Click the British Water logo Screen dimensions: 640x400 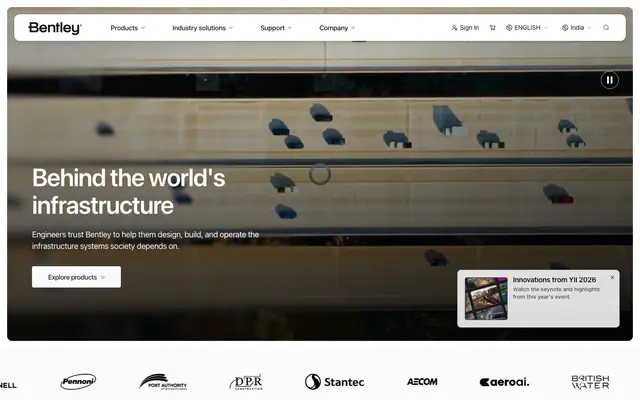tap(590, 382)
